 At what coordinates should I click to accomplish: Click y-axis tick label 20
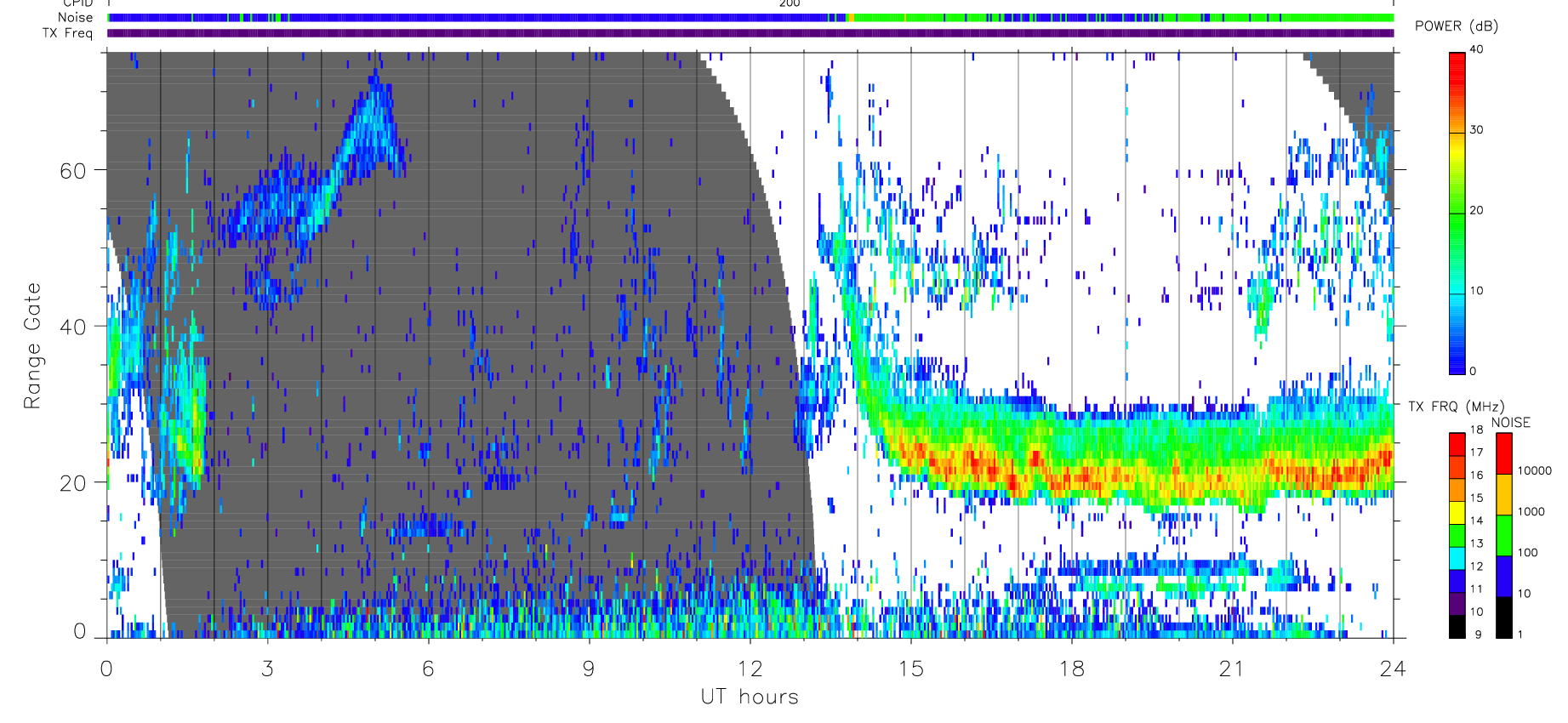coord(72,483)
